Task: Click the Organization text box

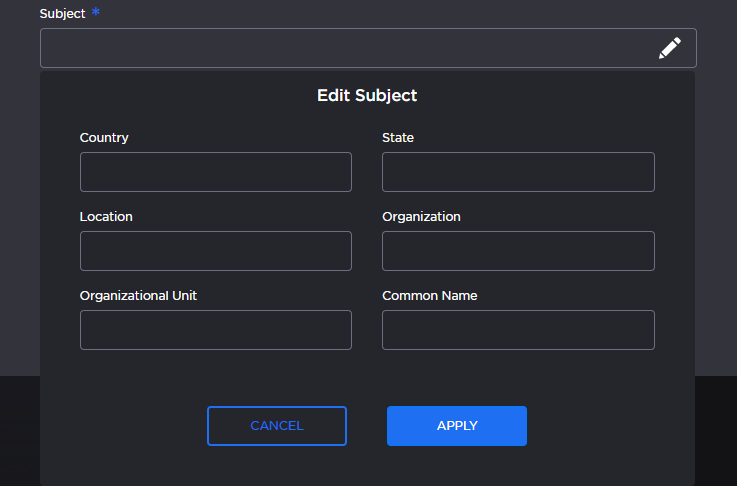Action: point(518,251)
